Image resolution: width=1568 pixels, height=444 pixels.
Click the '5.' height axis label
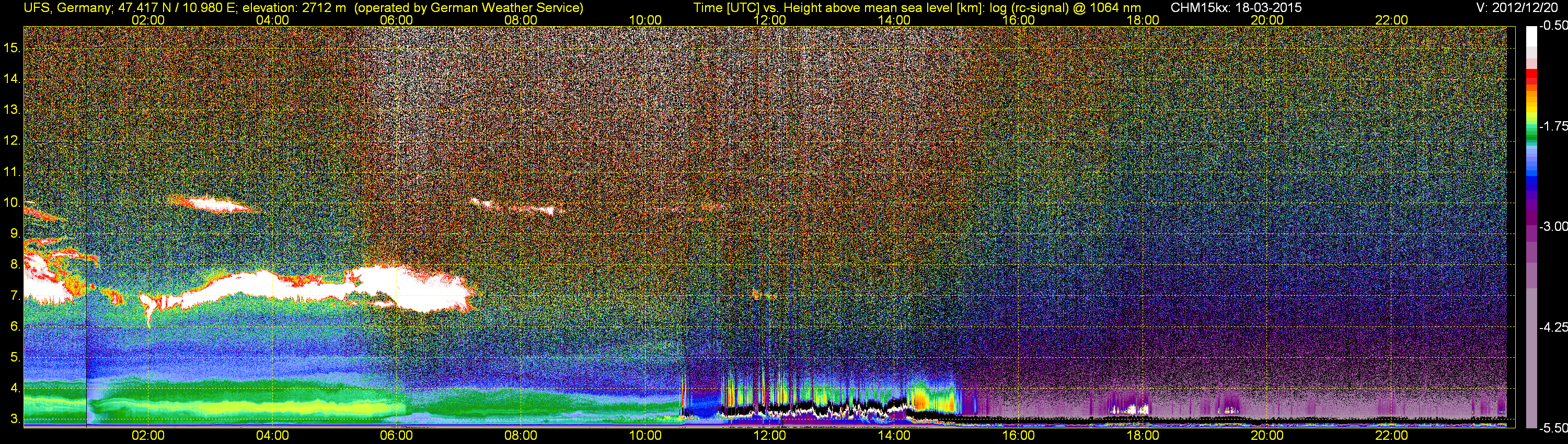click(x=15, y=357)
